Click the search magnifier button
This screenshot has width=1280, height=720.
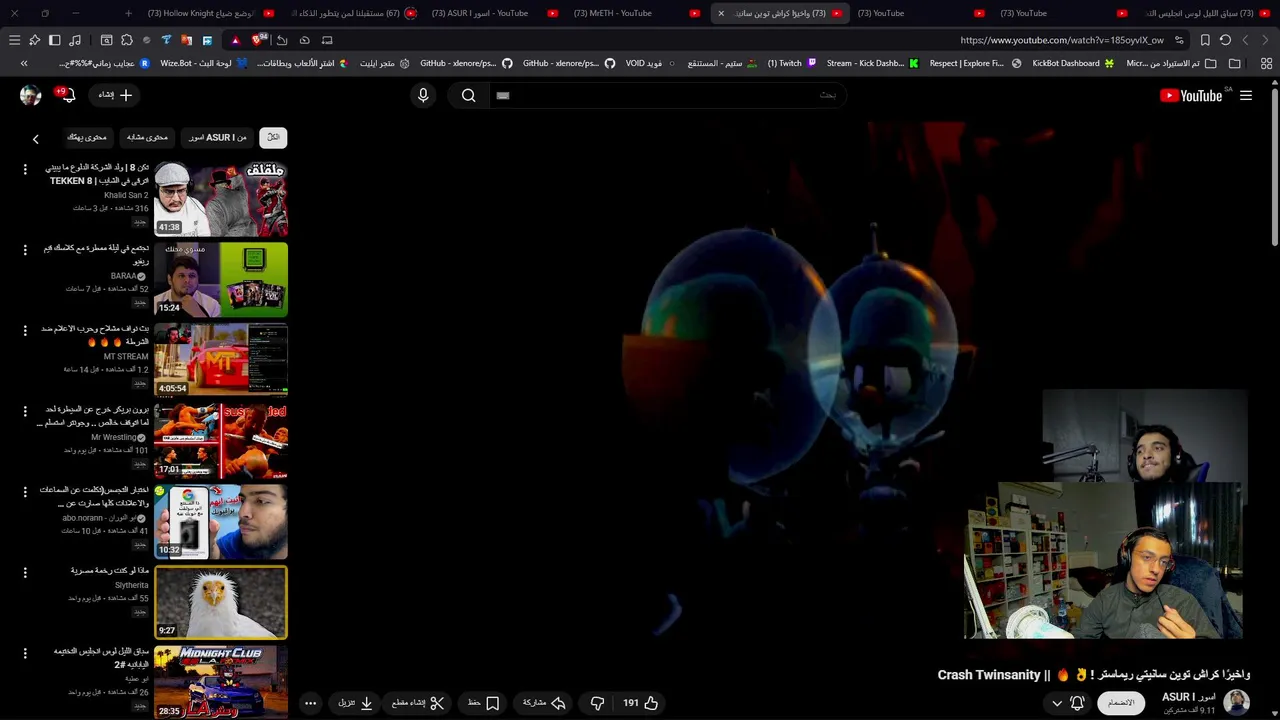(469, 95)
